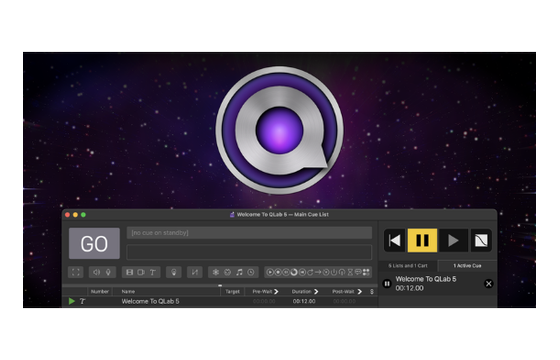Click the green zoom window button
The width and height of the screenshot is (560, 360).
(x=83, y=215)
